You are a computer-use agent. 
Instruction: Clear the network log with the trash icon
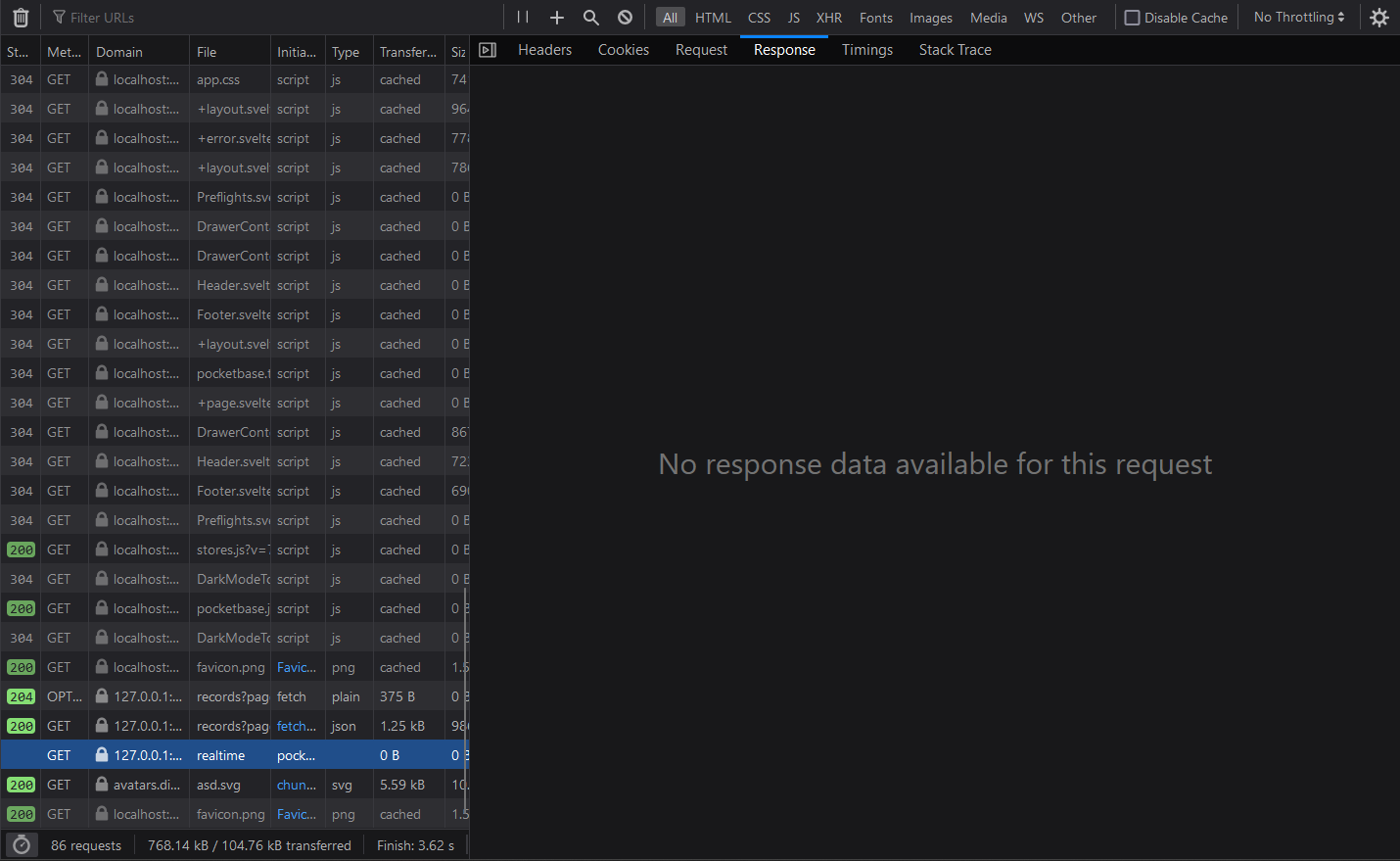click(x=21, y=18)
